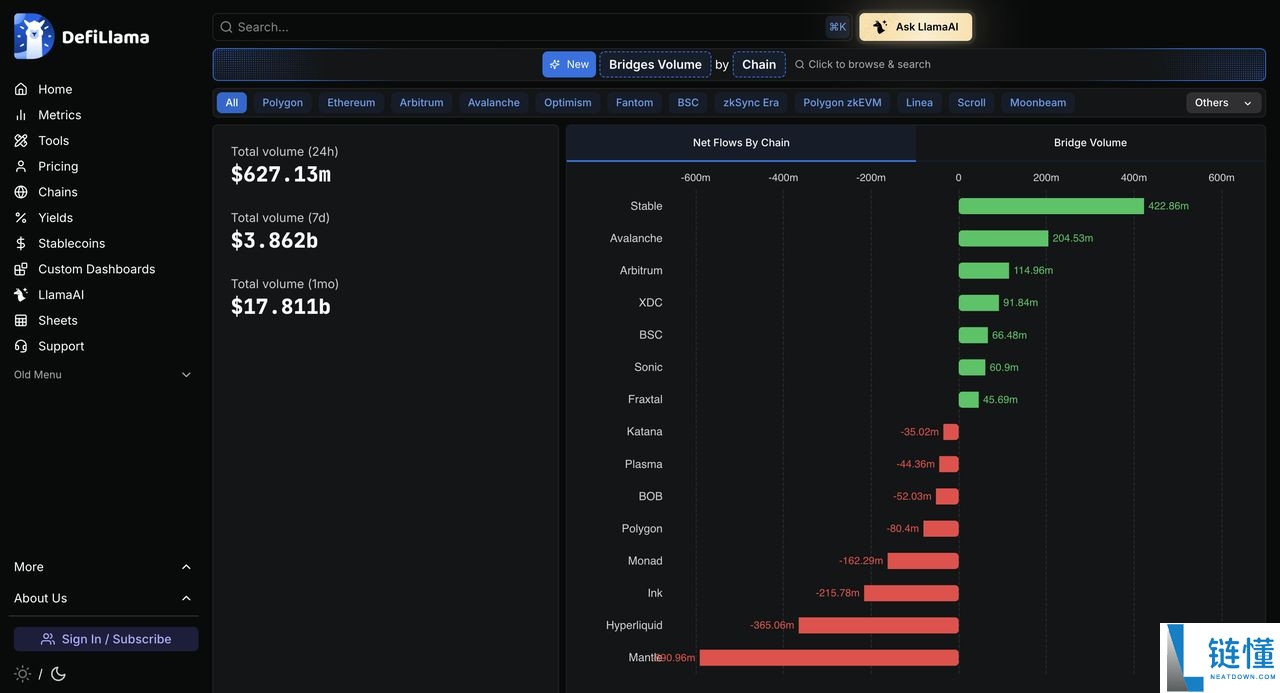Click the Chains globe icon
This screenshot has width=1280, height=693.
point(21,192)
